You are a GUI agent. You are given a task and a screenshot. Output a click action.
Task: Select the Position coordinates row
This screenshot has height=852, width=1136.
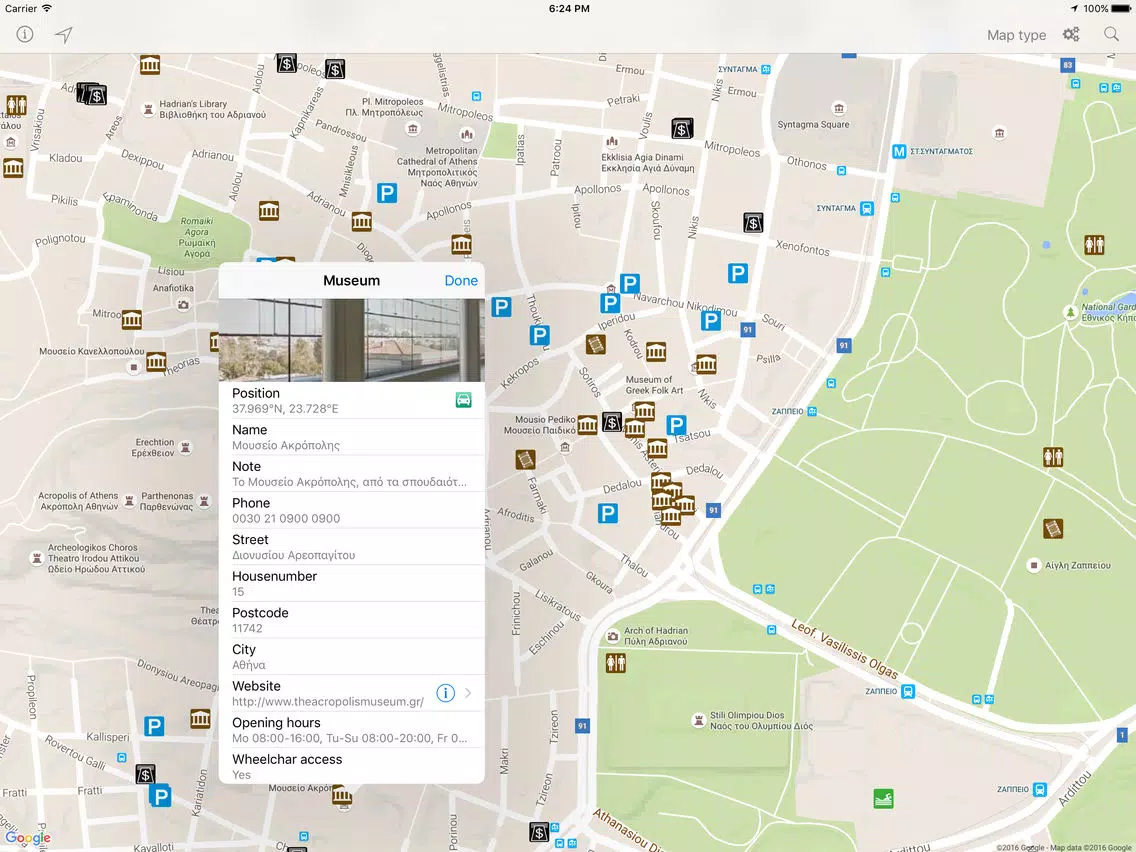pos(351,400)
